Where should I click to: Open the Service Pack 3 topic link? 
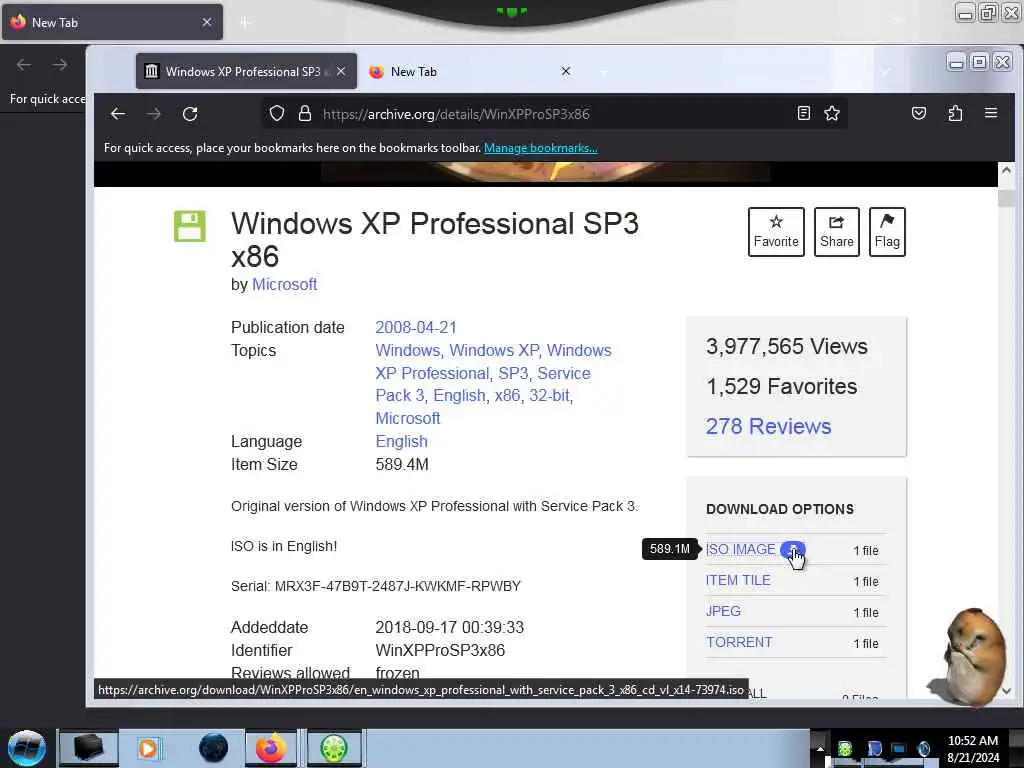pos(483,385)
